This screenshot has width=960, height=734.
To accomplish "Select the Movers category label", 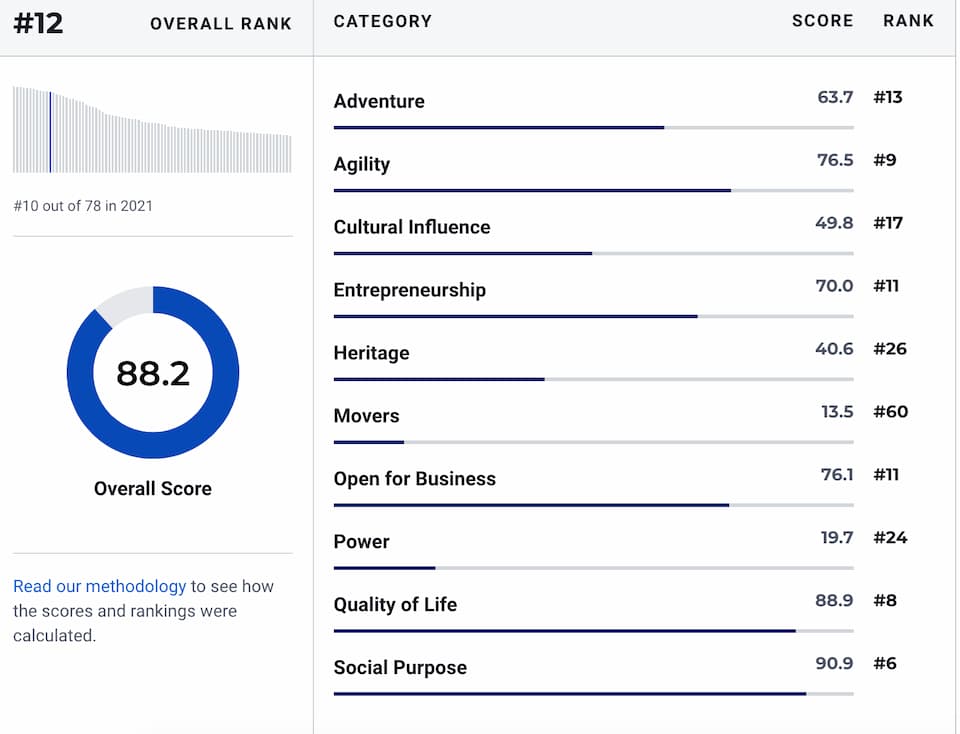I will coord(367,416).
